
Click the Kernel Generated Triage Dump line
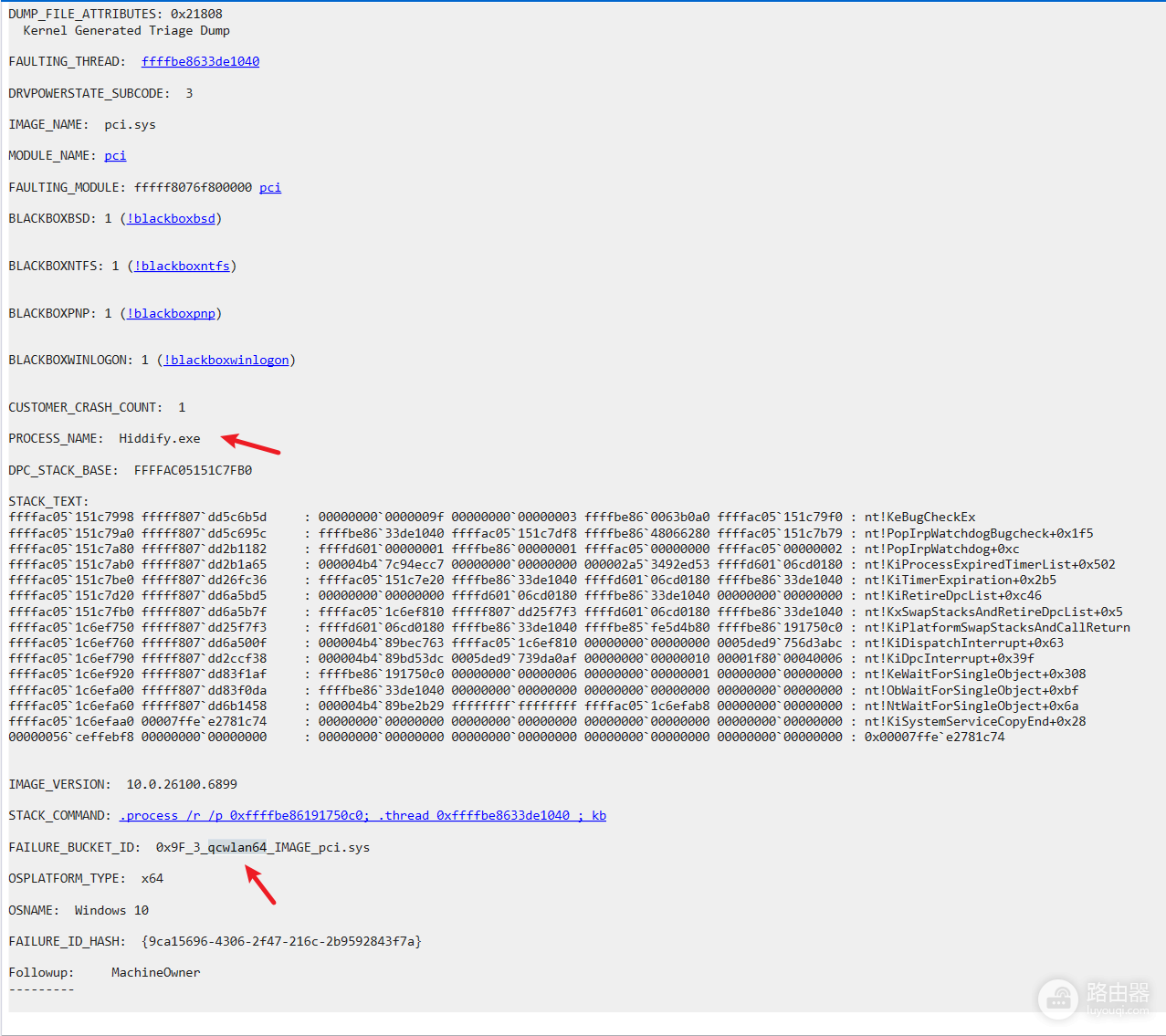tap(126, 30)
